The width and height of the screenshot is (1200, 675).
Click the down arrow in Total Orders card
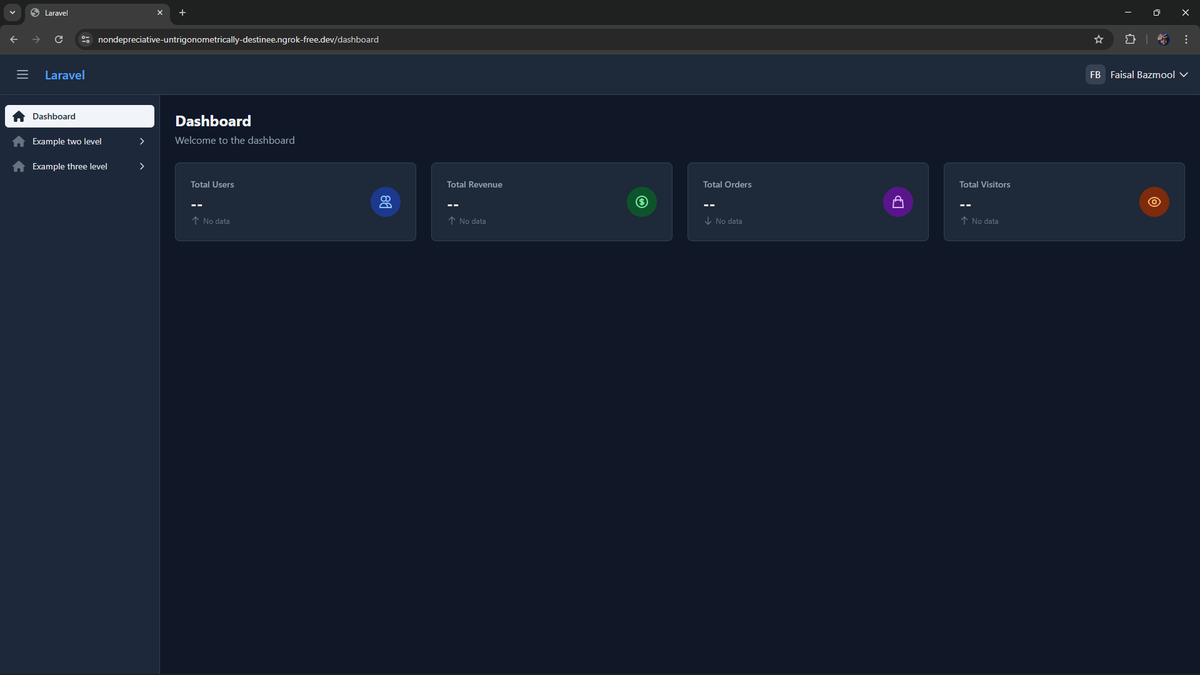point(708,221)
